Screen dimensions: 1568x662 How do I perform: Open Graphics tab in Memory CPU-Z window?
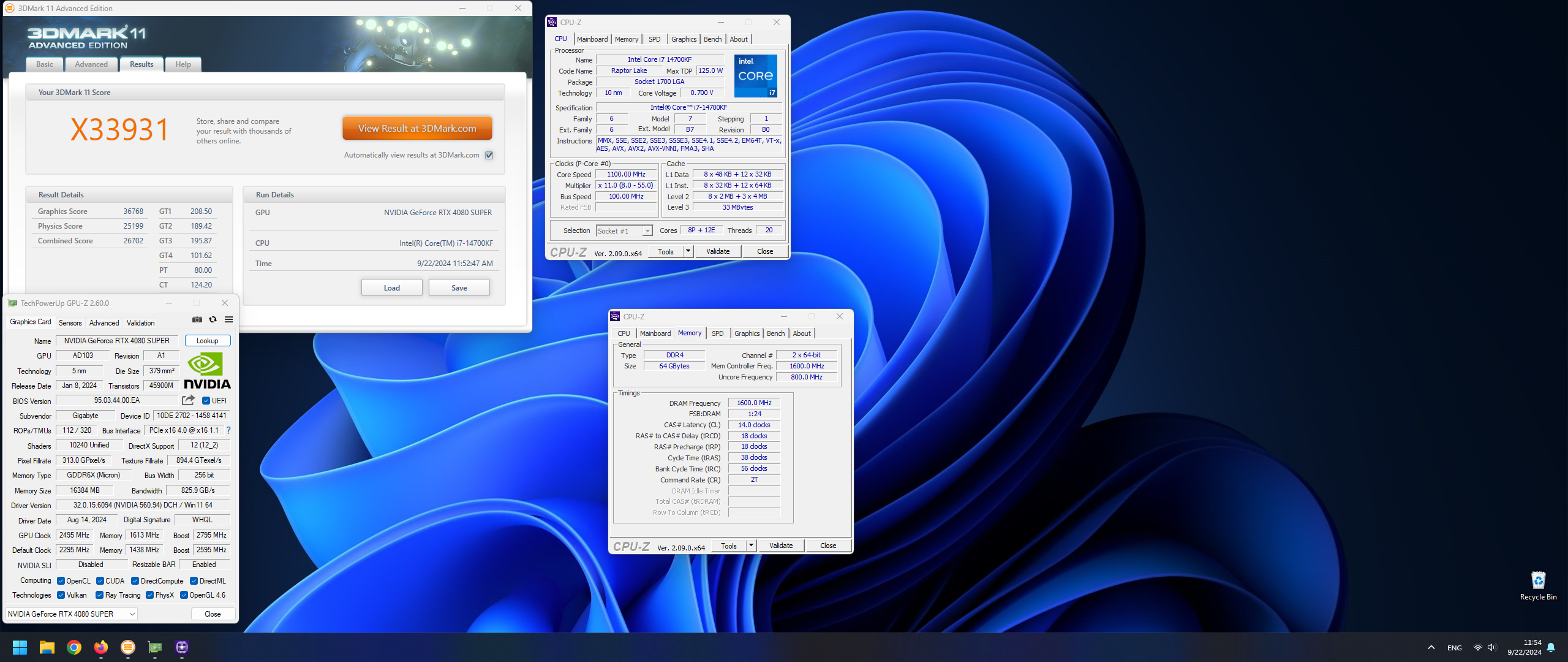coord(747,333)
